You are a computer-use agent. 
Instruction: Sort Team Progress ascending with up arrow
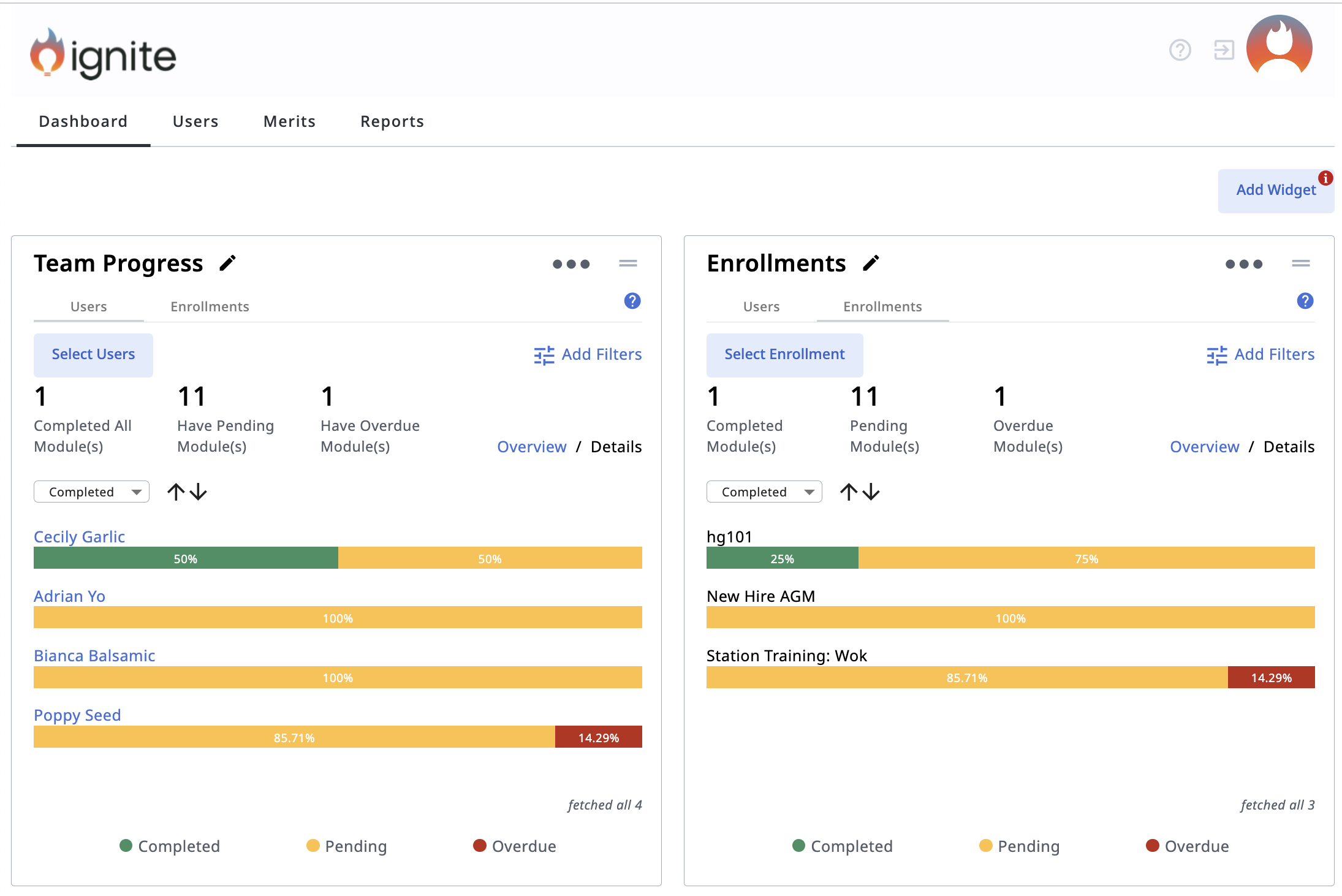pyautogui.click(x=176, y=492)
